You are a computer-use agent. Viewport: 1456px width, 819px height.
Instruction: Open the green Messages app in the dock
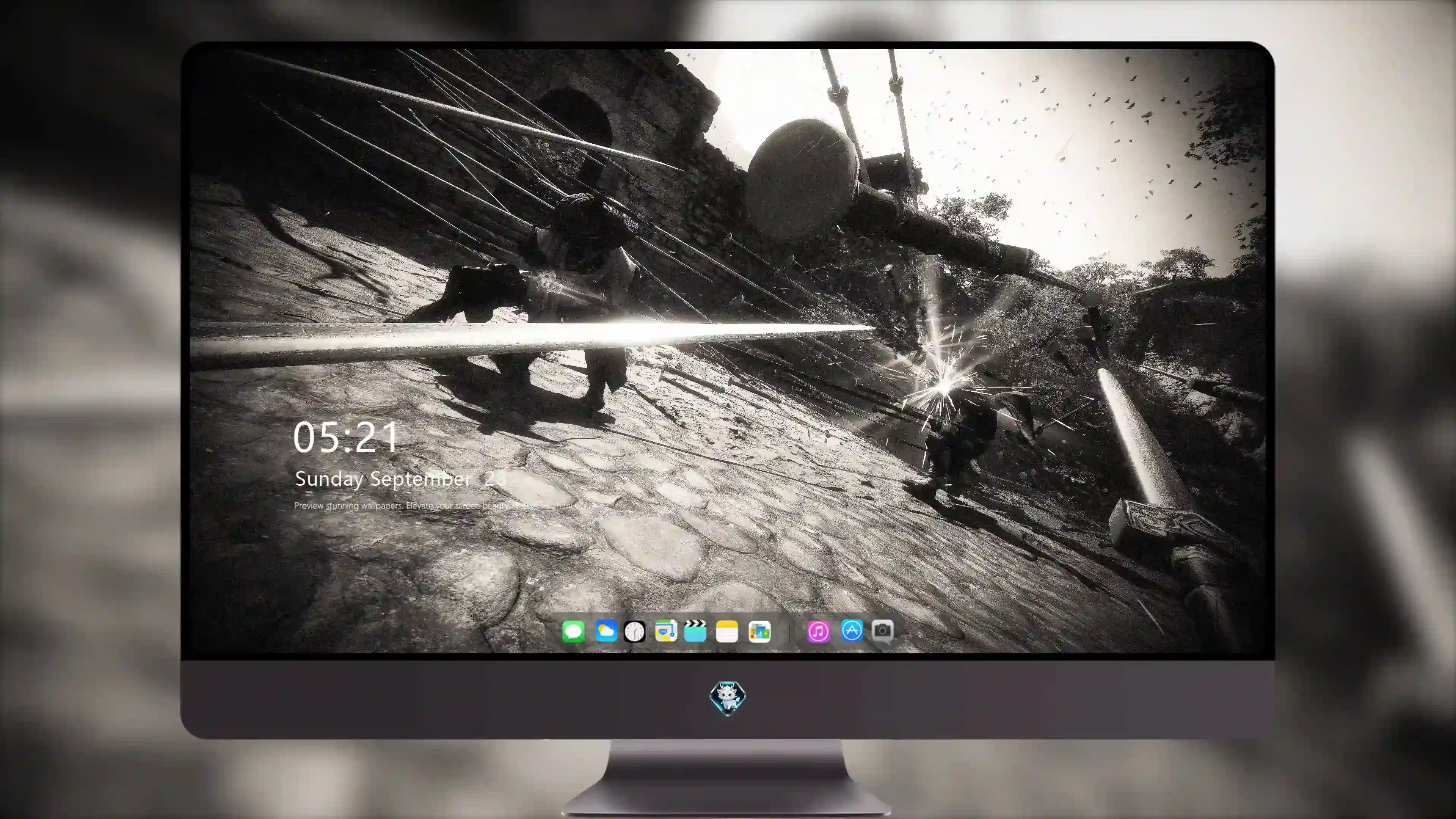click(573, 631)
